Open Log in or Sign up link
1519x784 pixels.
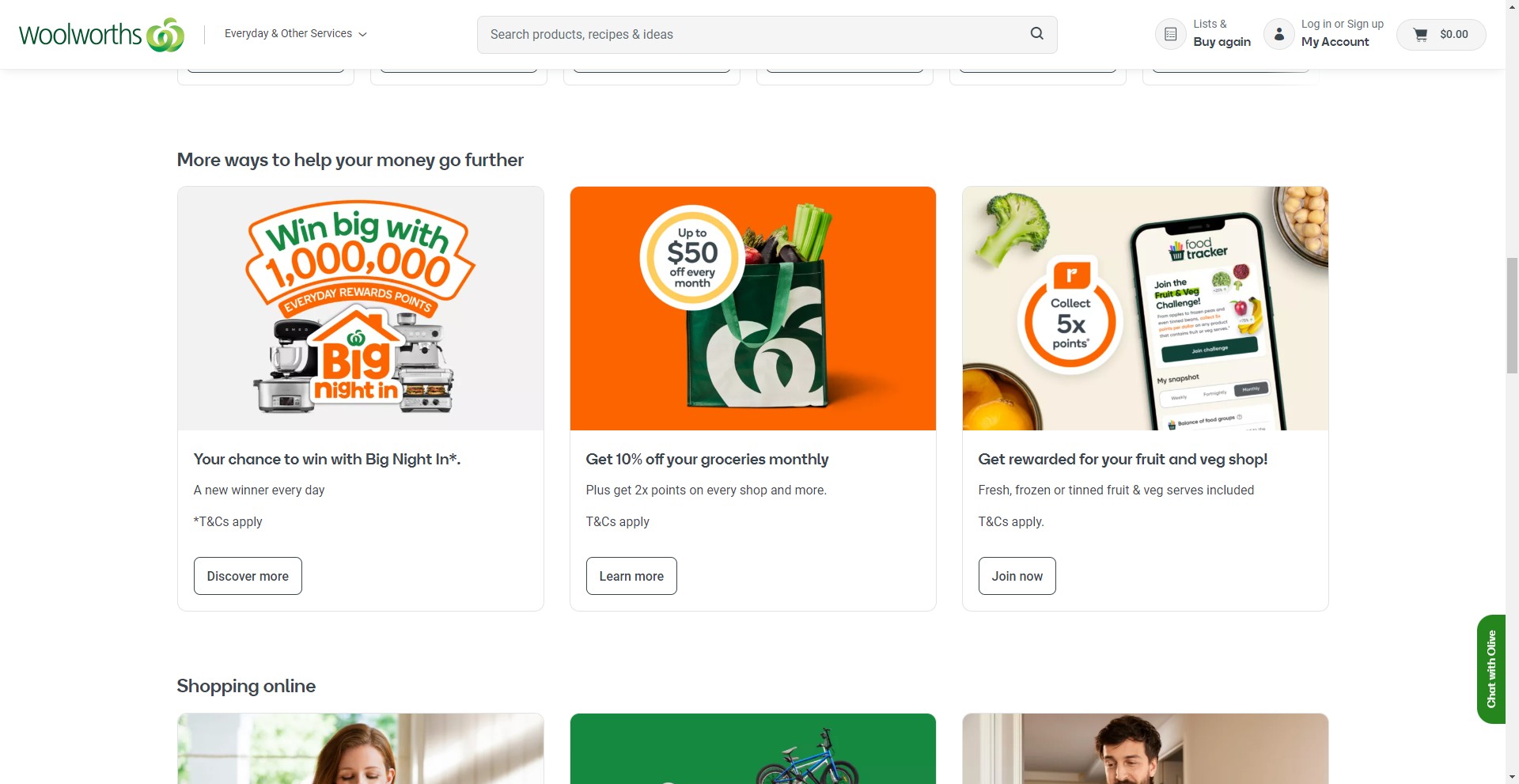click(1342, 24)
